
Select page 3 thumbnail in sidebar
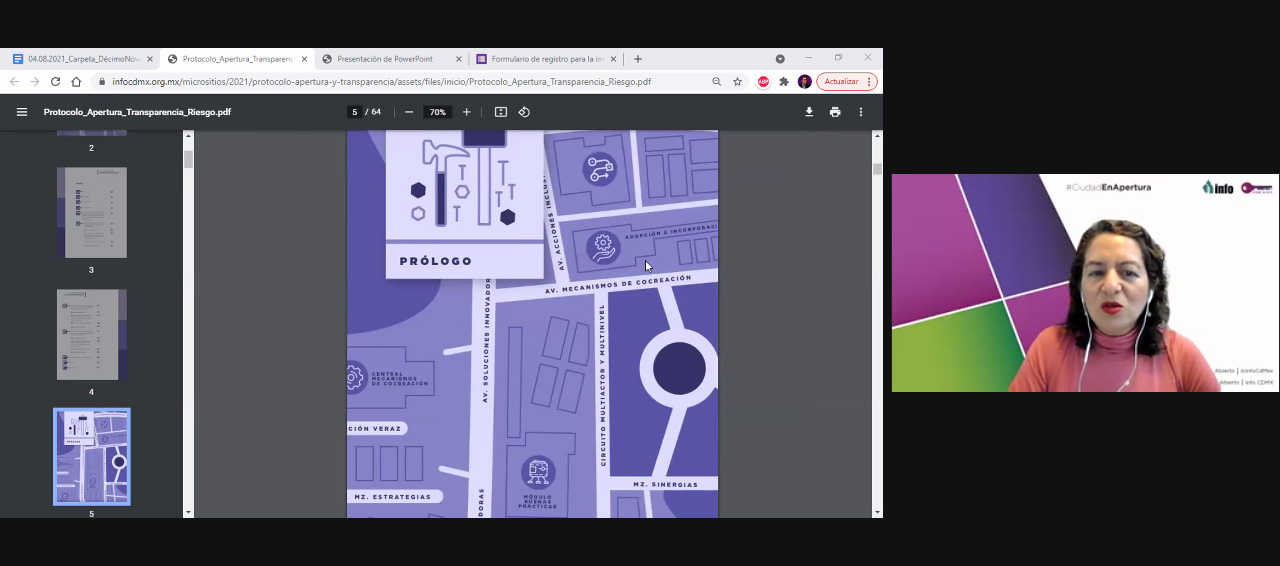92,213
